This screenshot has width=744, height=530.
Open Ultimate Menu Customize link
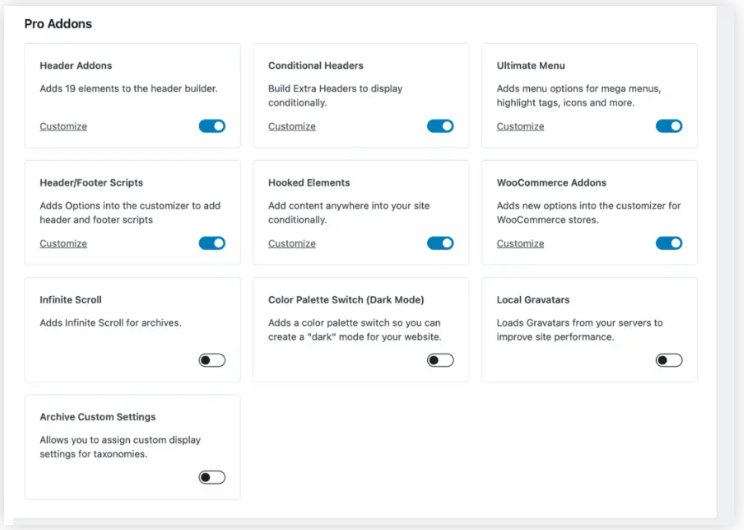point(520,127)
